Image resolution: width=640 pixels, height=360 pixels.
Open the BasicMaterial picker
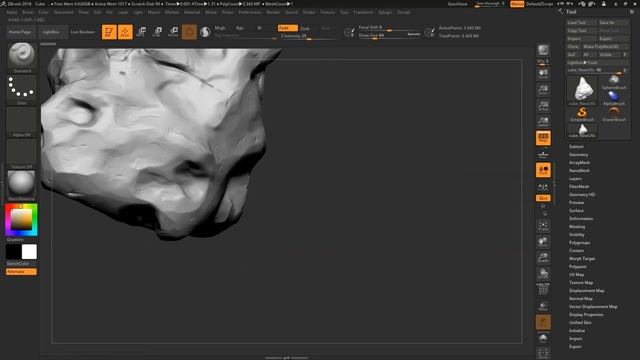22,186
